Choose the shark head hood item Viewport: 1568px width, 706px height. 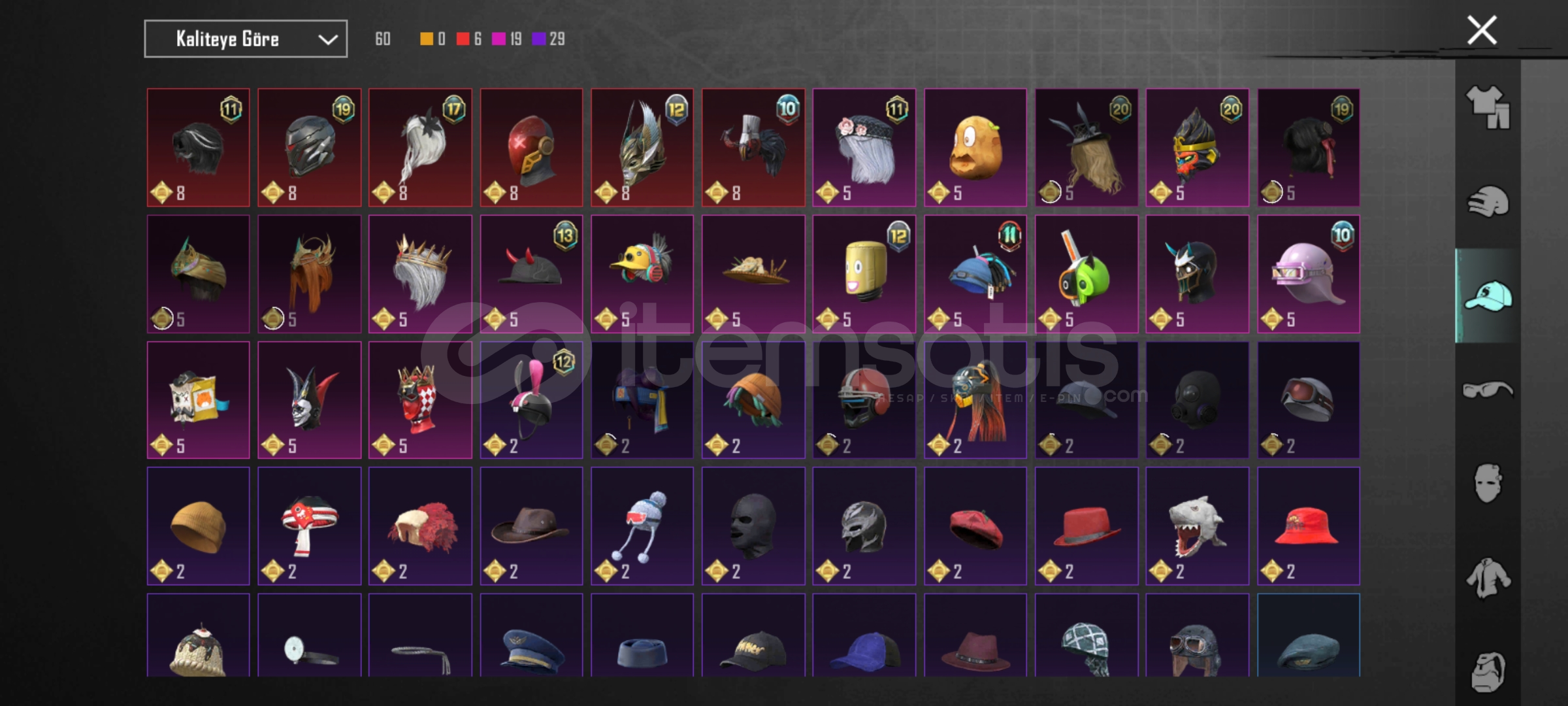point(1198,526)
